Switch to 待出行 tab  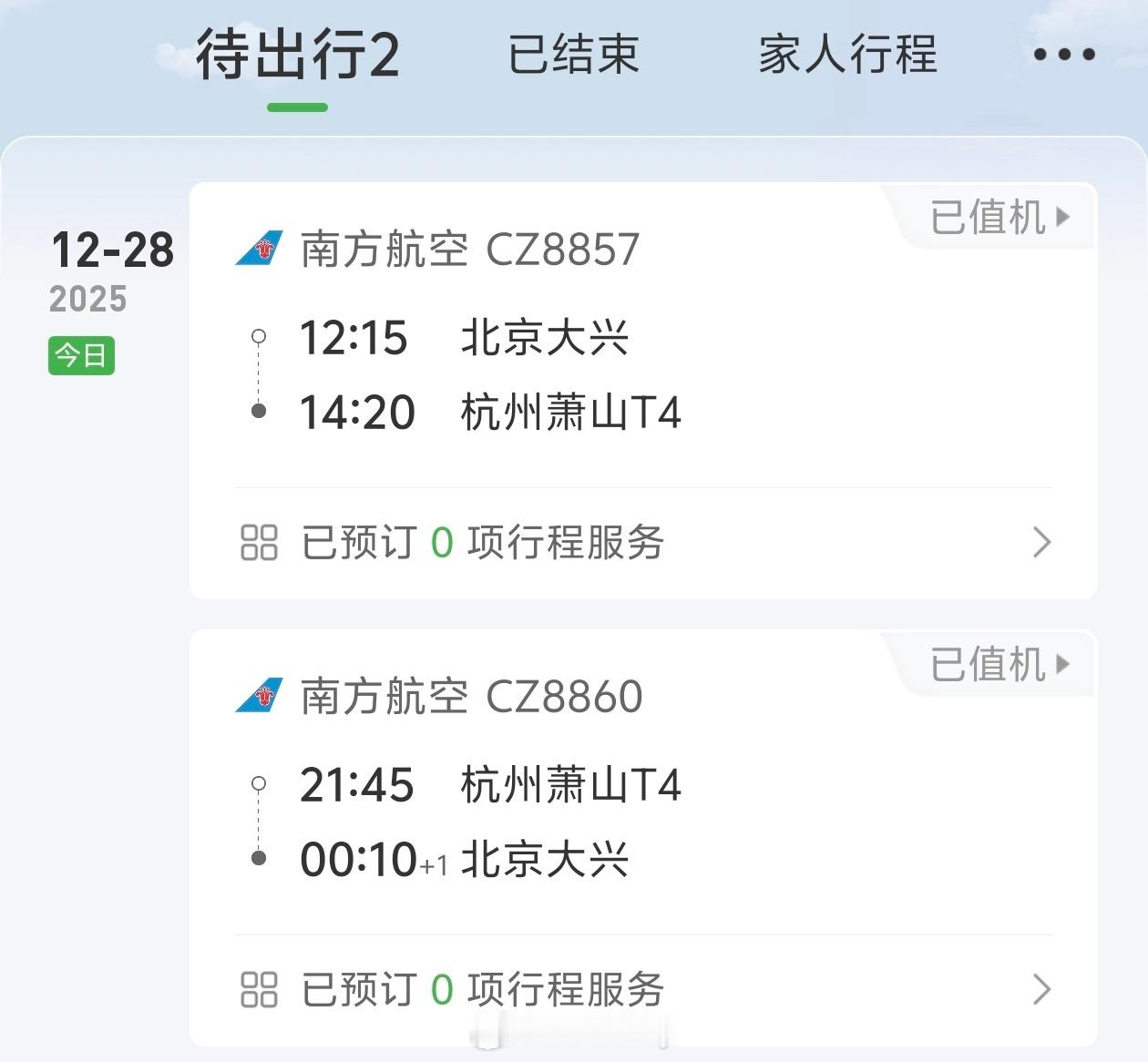(x=297, y=55)
